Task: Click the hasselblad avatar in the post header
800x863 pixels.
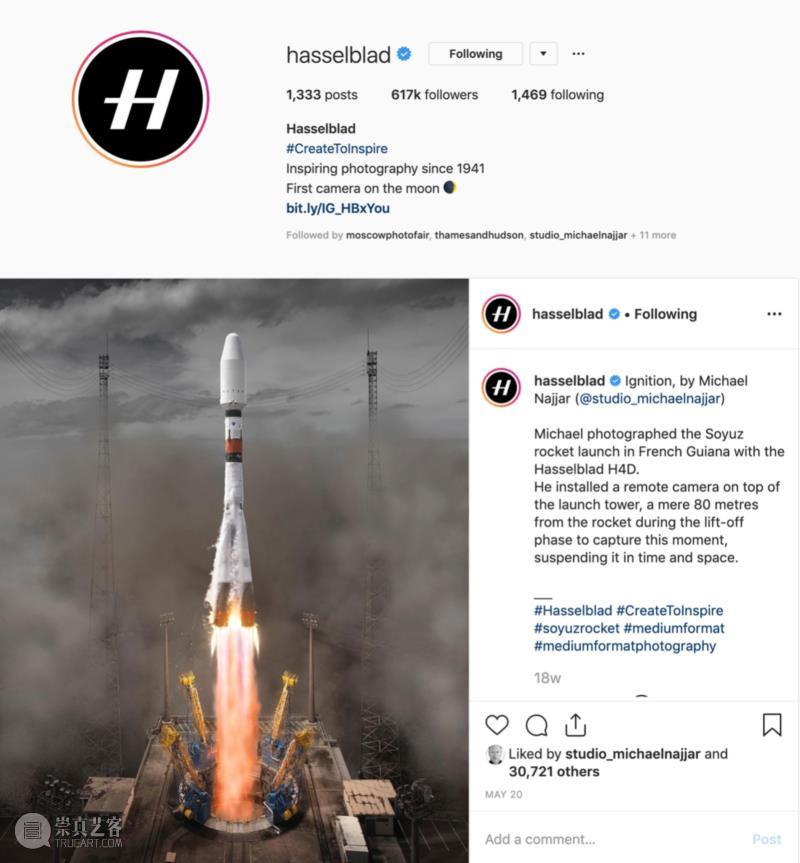Action: point(501,314)
